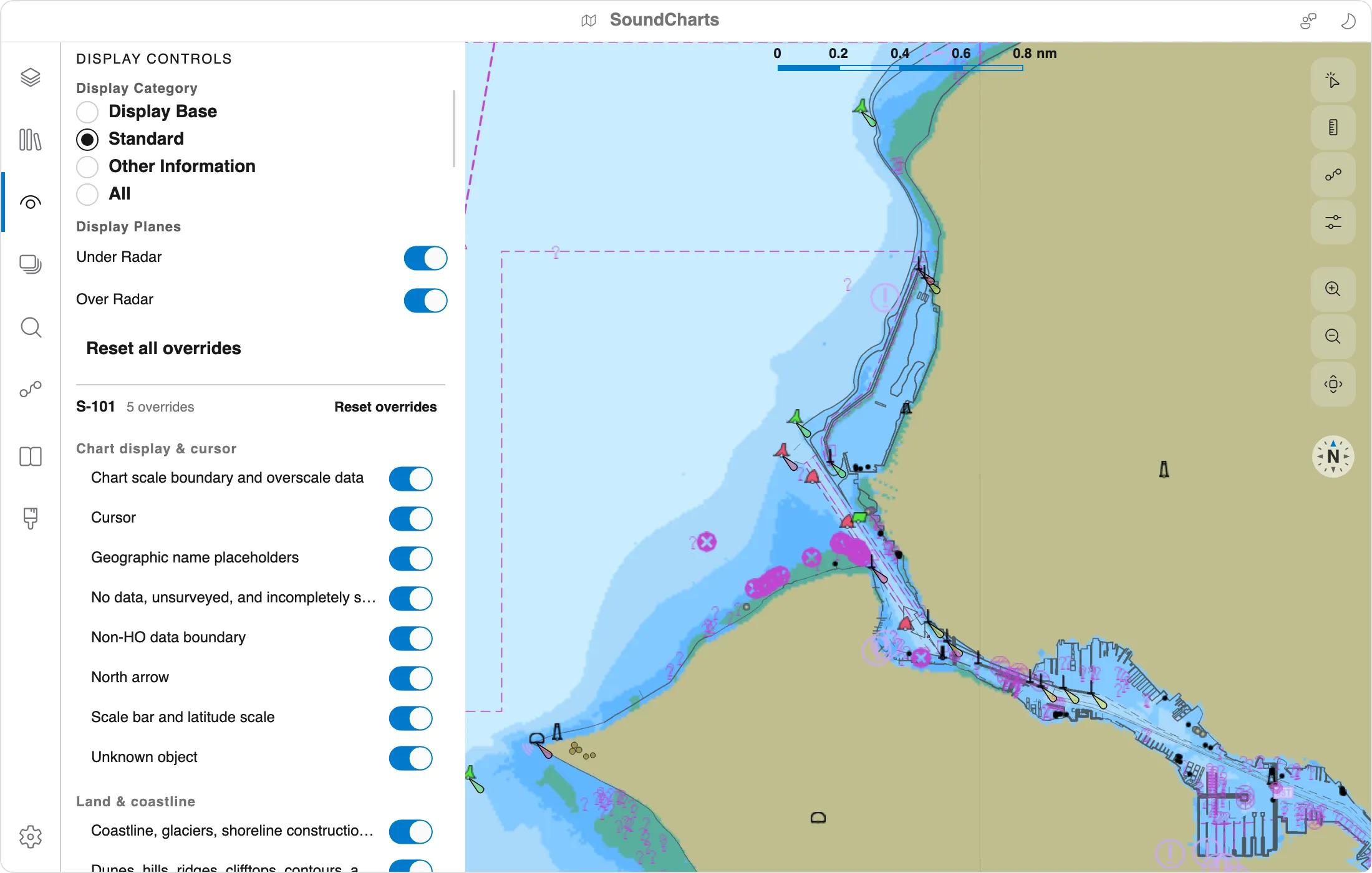Image resolution: width=1372 pixels, height=873 pixels.
Task: Click Reset all overrides
Action: click(163, 349)
